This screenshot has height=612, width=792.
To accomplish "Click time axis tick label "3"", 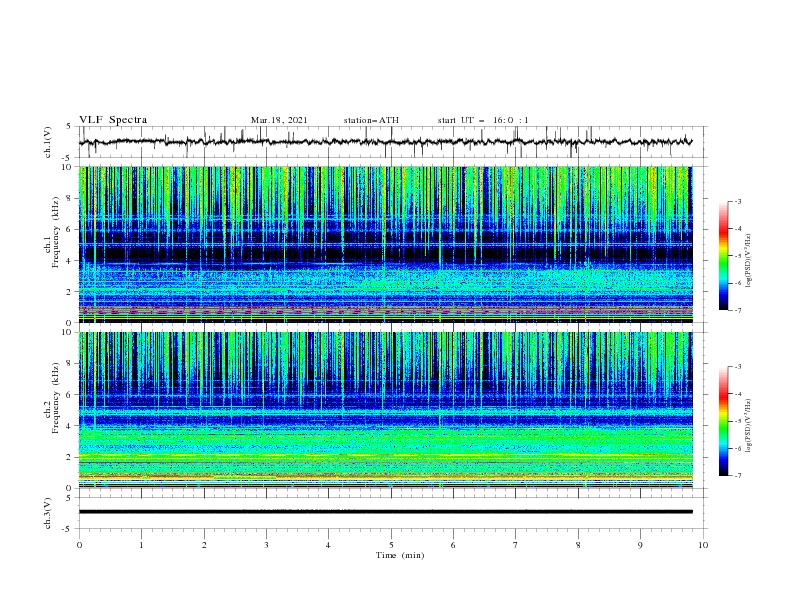I will 266,545.
